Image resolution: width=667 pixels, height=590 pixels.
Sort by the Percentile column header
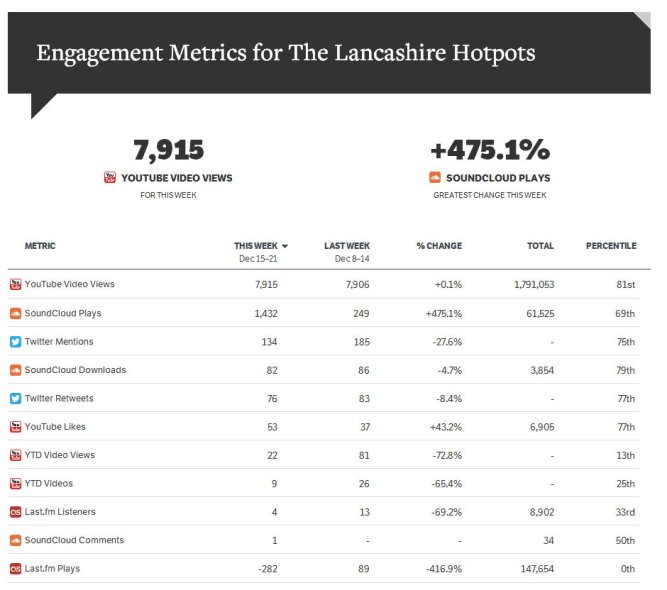click(x=610, y=246)
